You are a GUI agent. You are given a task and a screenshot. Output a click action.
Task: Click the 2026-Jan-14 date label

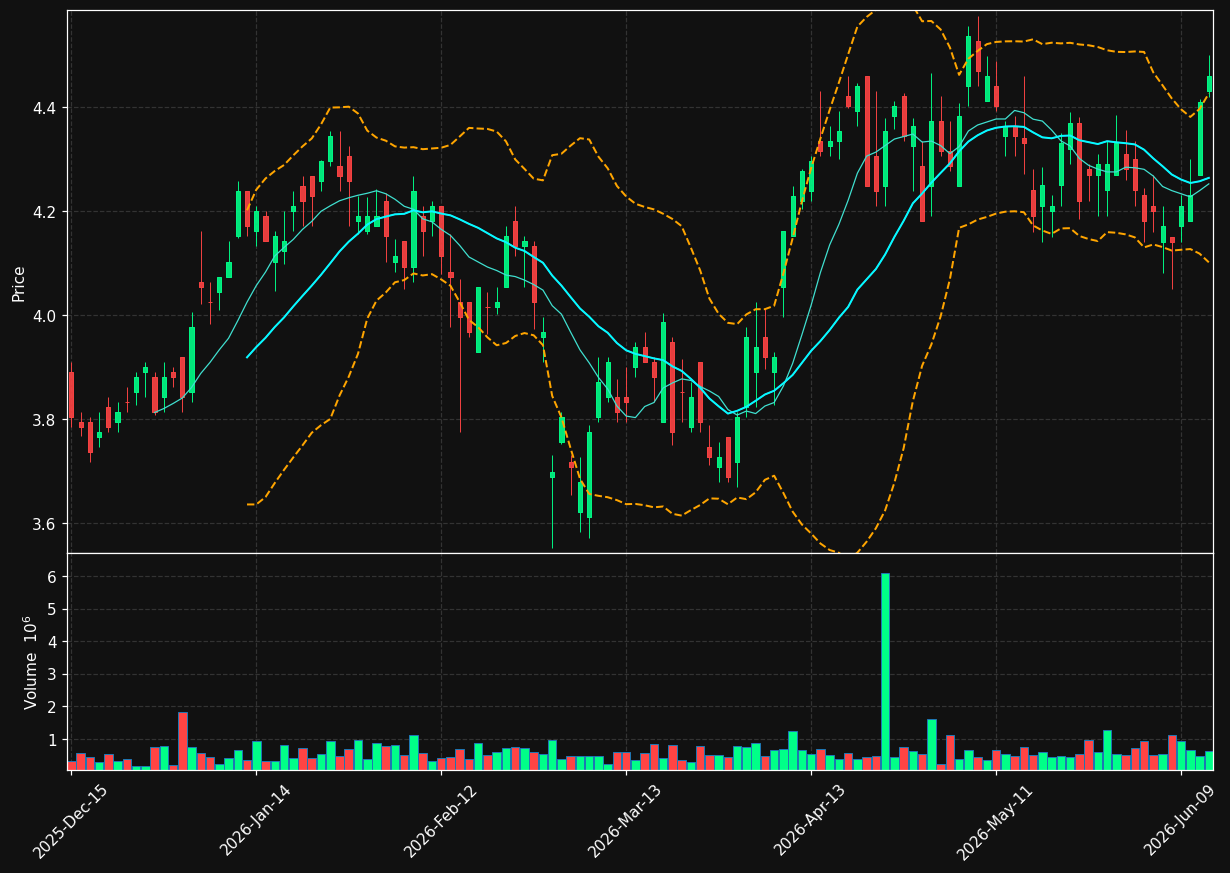pyautogui.click(x=255, y=820)
